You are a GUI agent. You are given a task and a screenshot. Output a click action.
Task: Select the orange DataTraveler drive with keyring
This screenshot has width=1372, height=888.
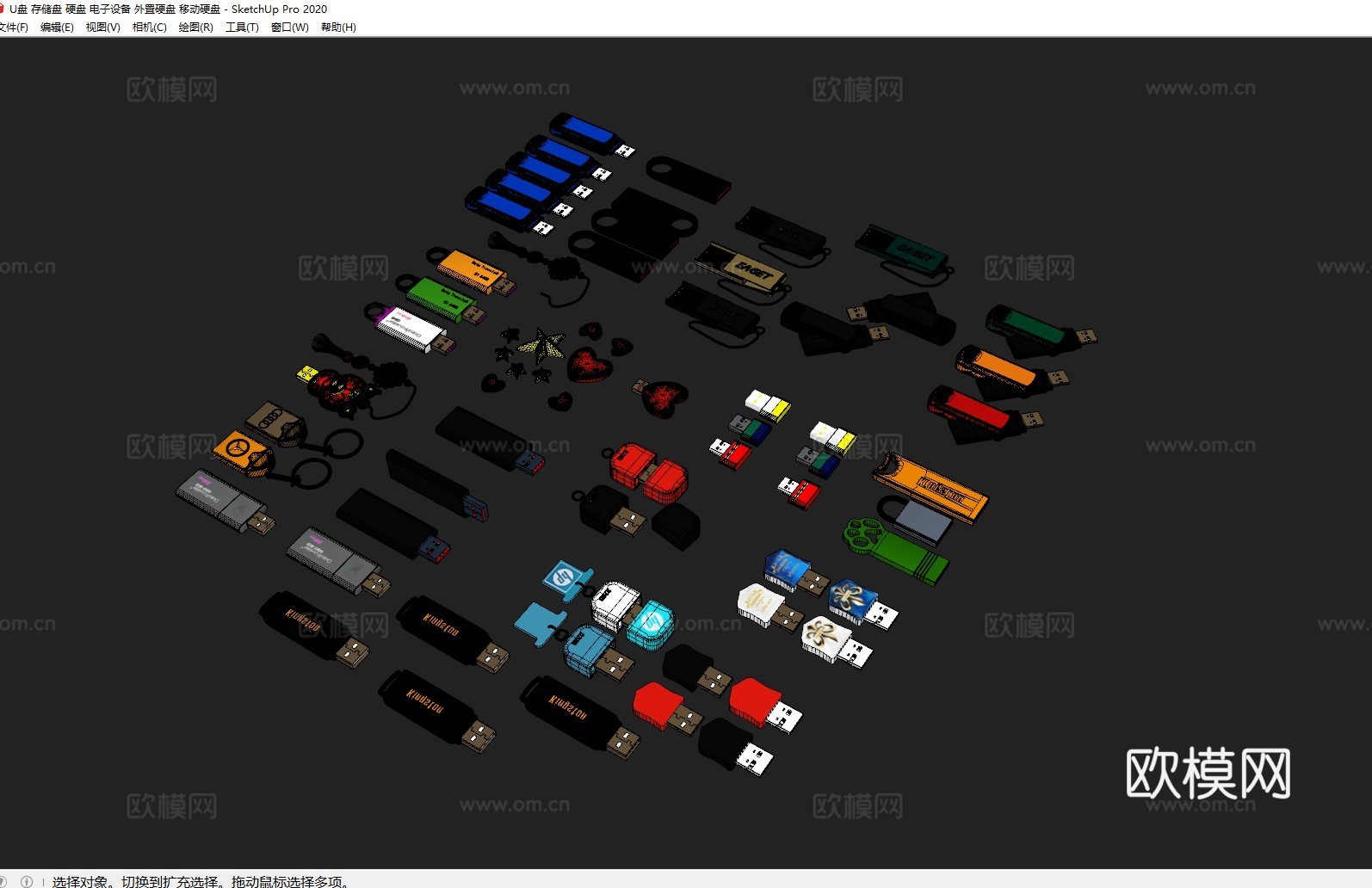(471, 272)
